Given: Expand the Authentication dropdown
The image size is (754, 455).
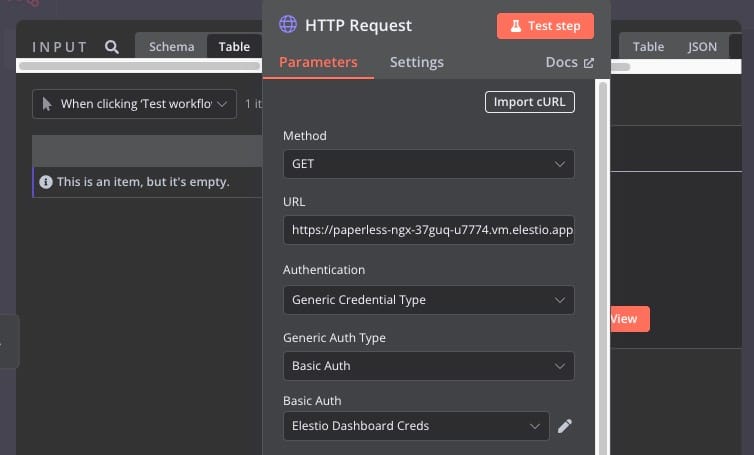Looking at the screenshot, I should tap(428, 299).
